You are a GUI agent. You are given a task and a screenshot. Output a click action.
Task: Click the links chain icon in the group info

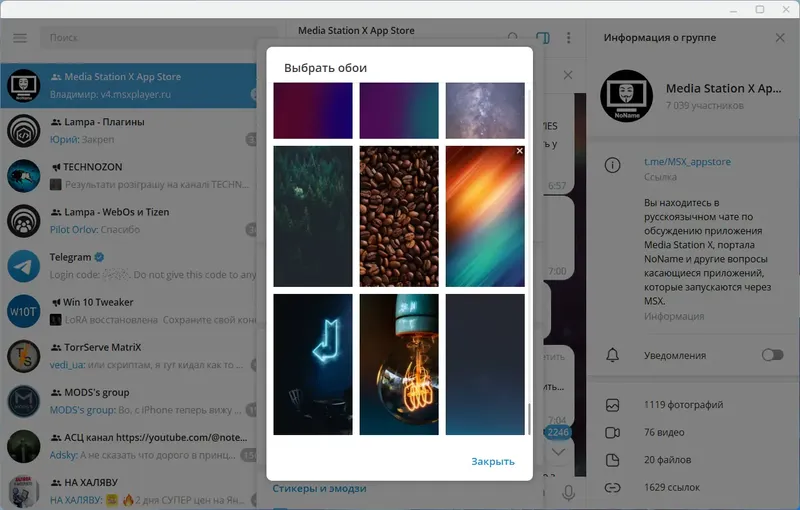(x=612, y=488)
